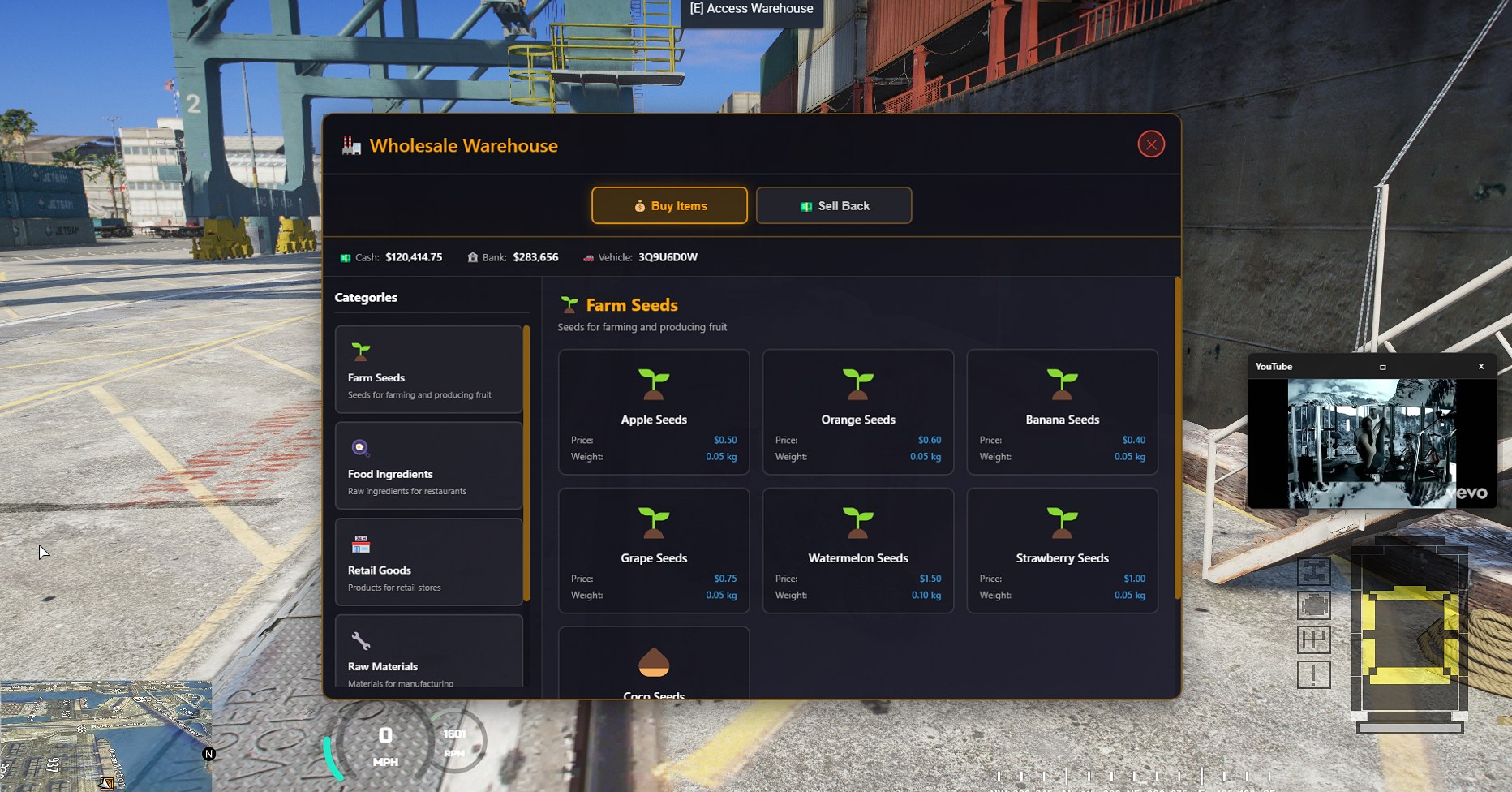The image size is (1512, 792).
Task: Select the Watermelon Seeds item card
Action: point(858,551)
